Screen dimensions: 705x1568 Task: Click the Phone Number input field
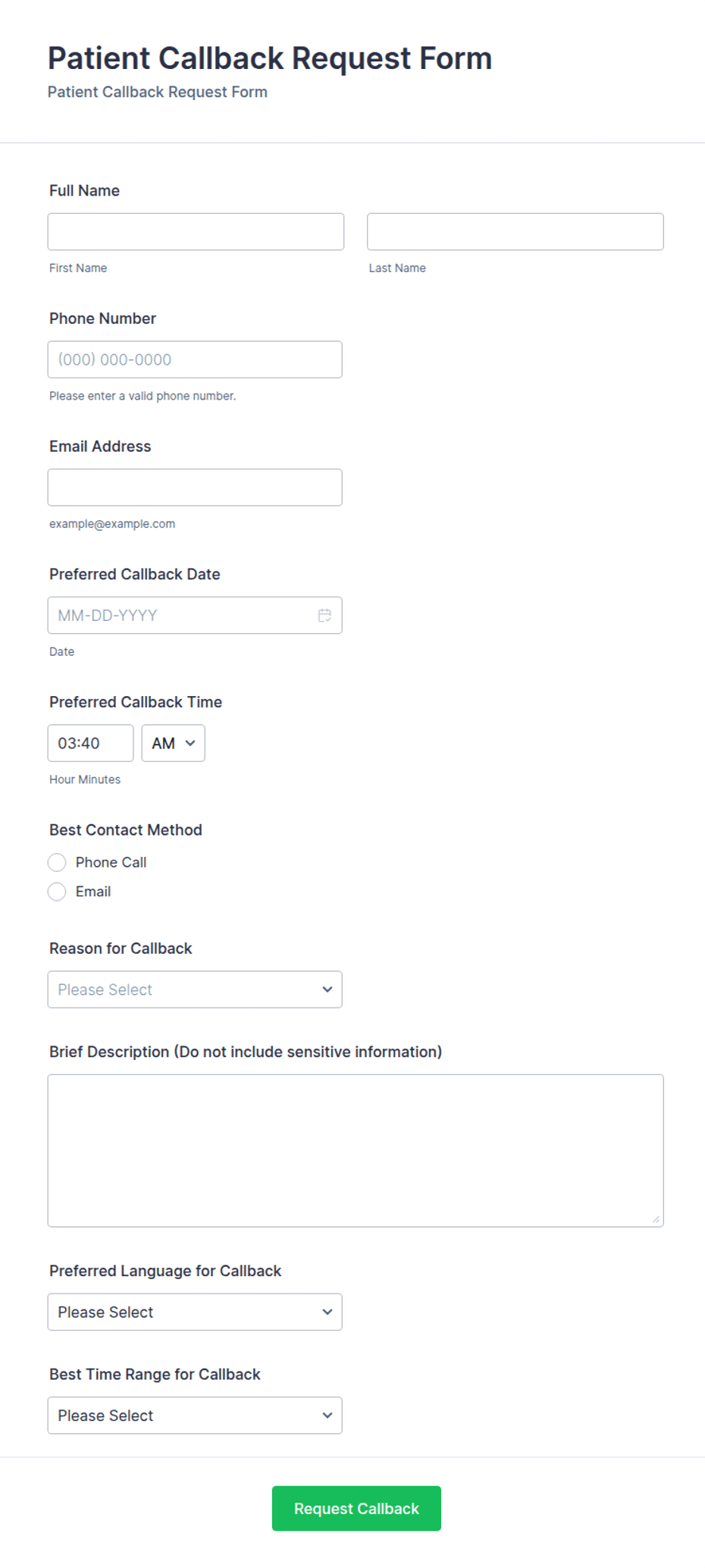coord(195,359)
